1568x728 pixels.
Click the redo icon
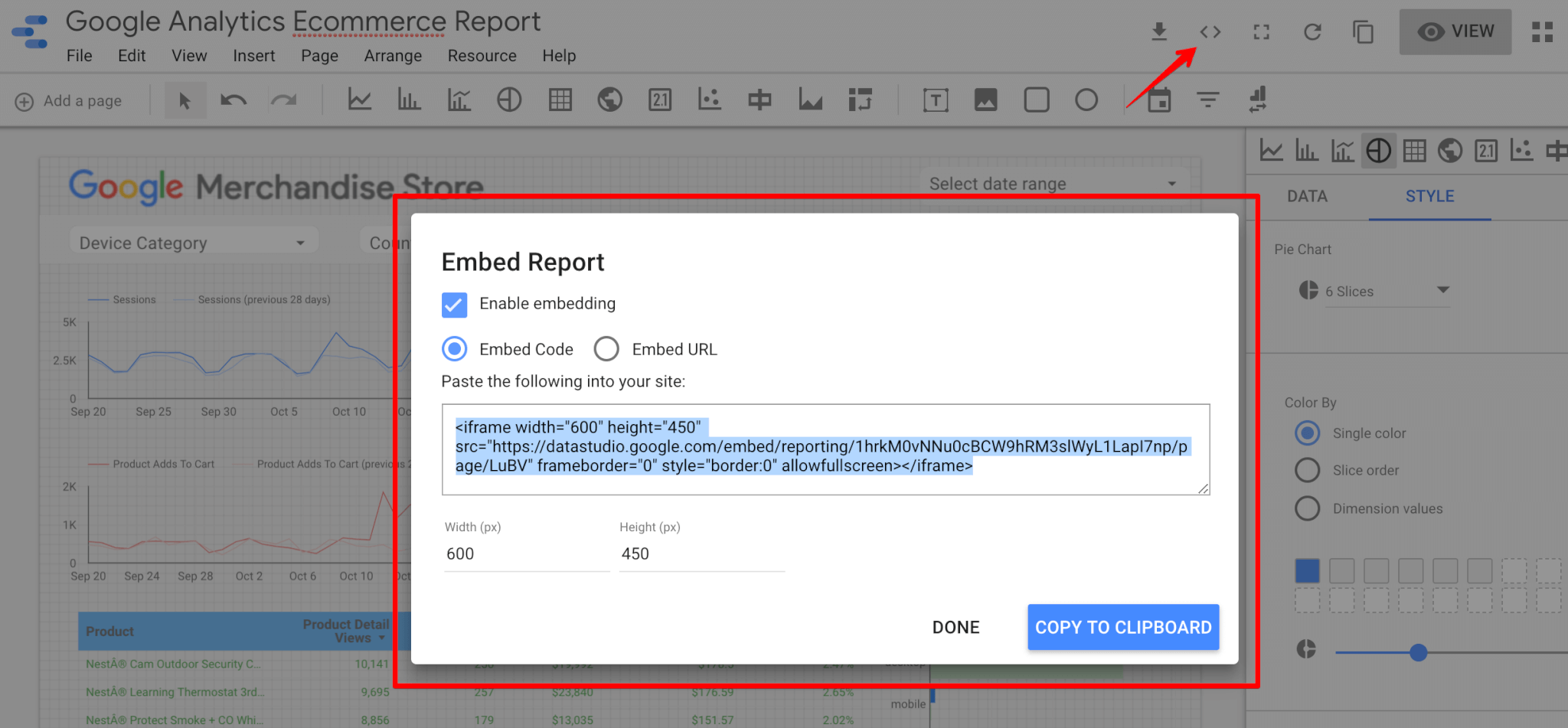pyautogui.click(x=284, y=100)
